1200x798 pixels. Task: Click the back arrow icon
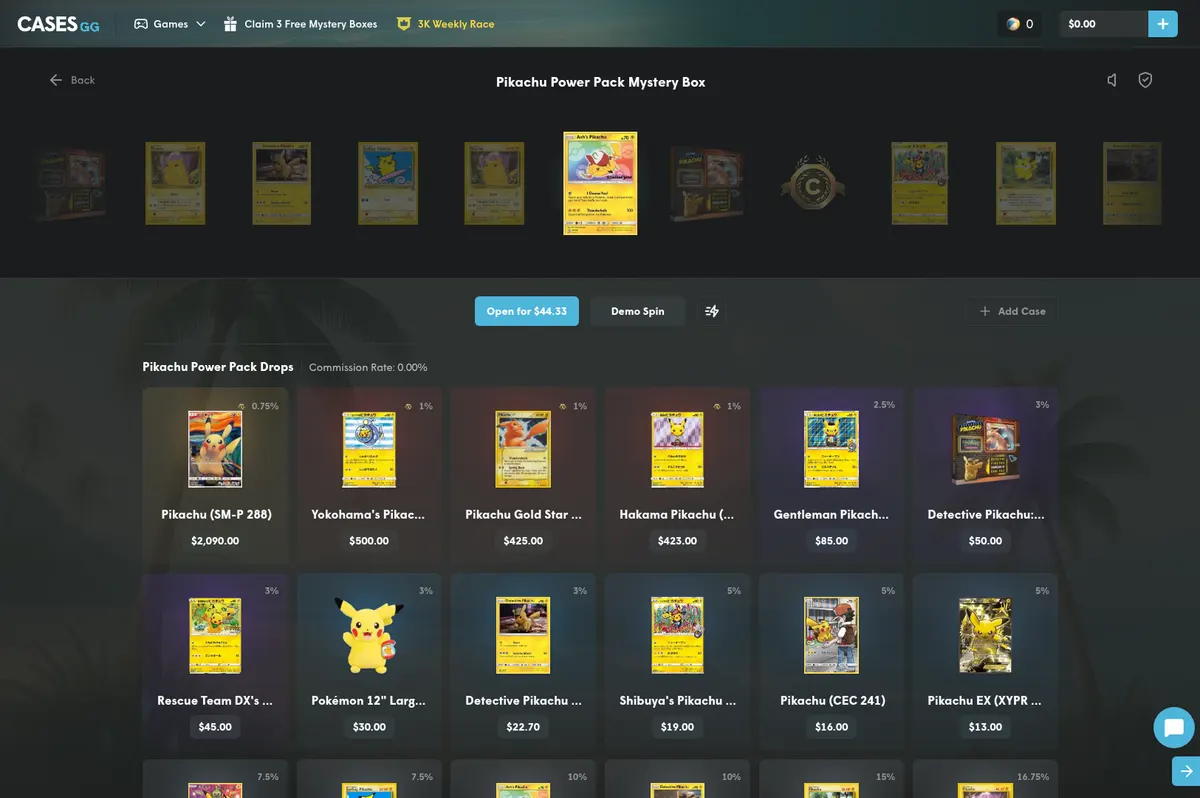(x=56, y=80)
